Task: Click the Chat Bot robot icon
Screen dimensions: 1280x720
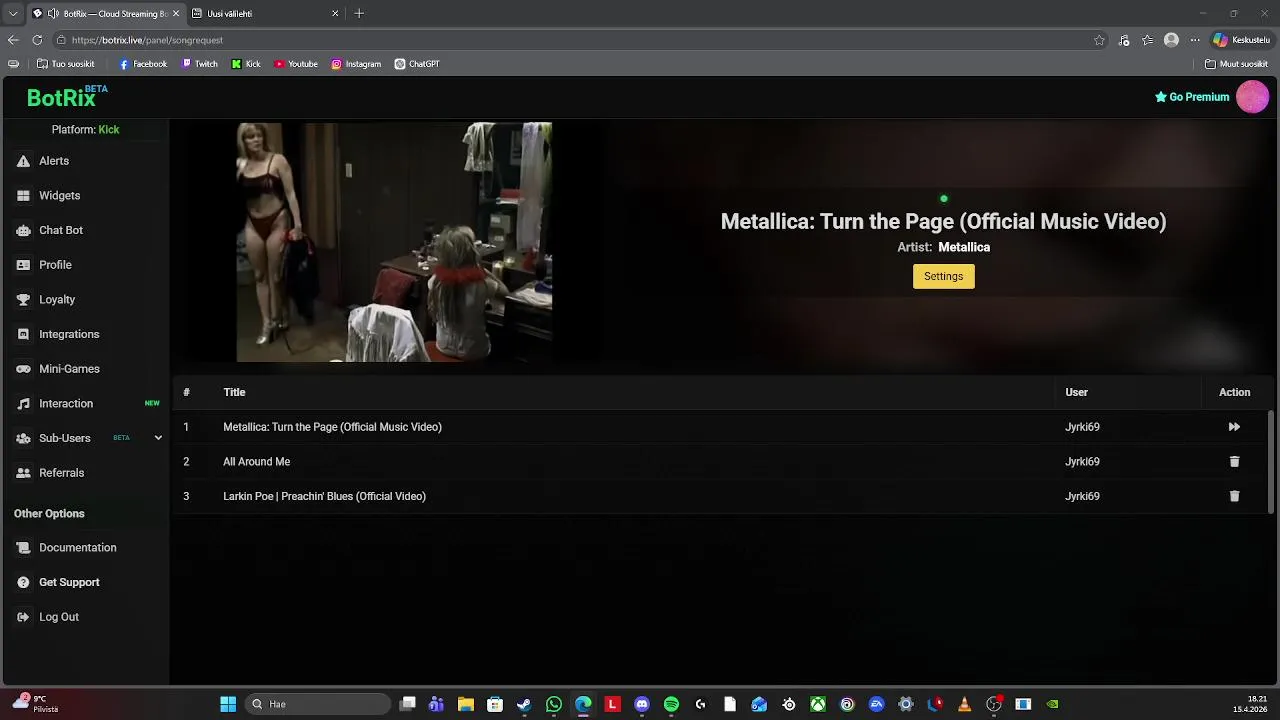Action: coord(23,230)
